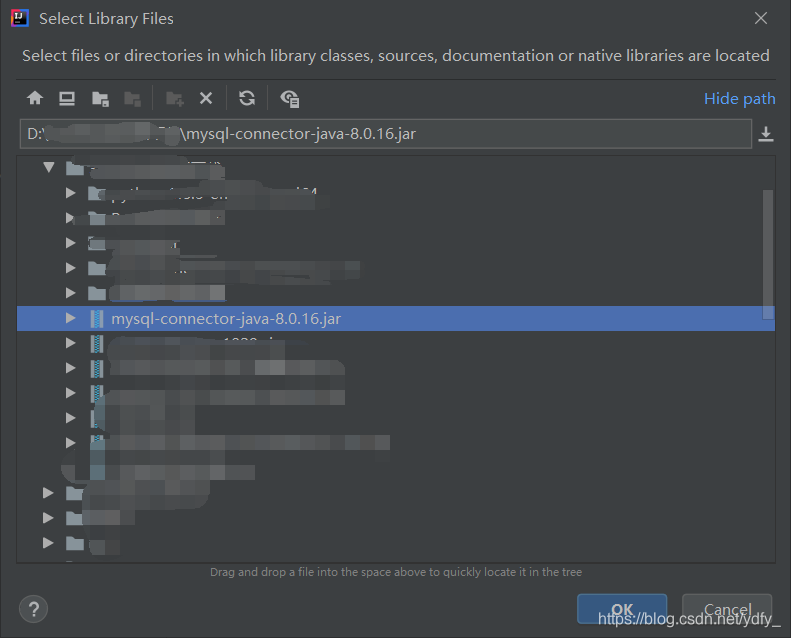Click the OK button
Image resolution: width=791 pixels, height=638 pixels.
(622, 609)
